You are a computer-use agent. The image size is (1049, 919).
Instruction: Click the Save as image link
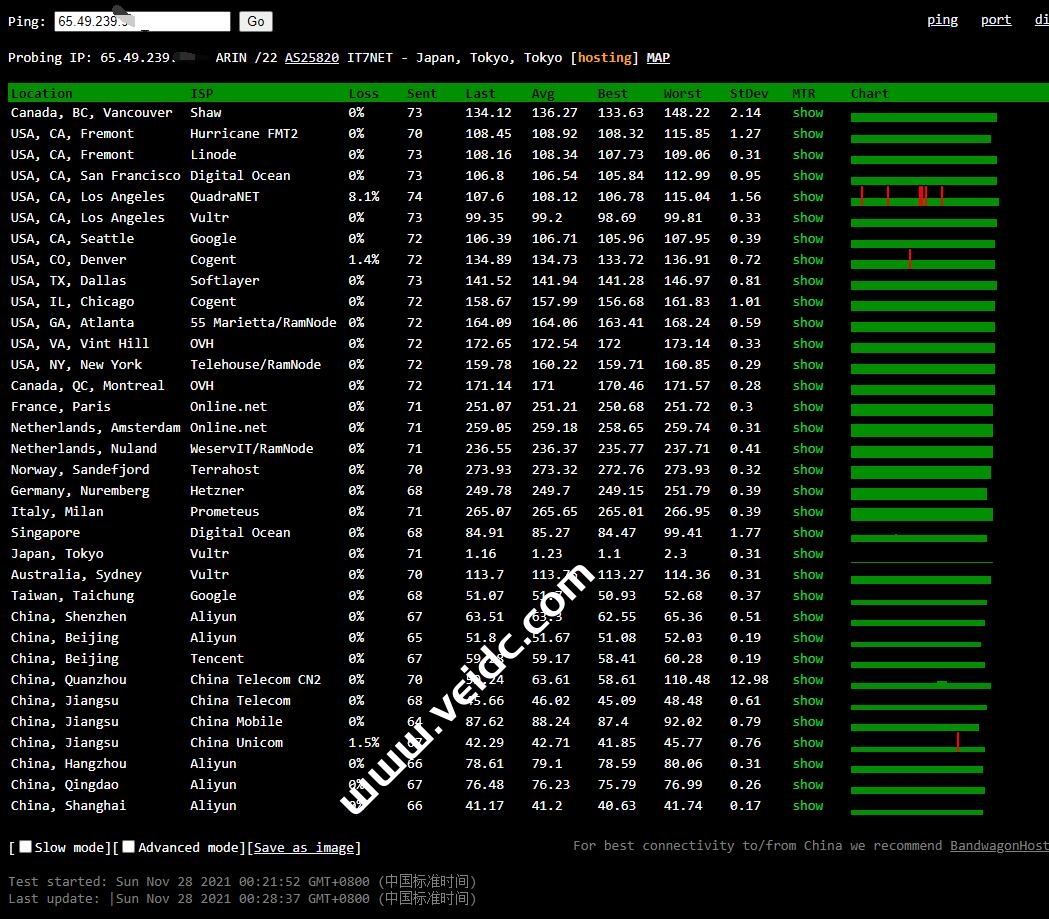pos(304,847)
